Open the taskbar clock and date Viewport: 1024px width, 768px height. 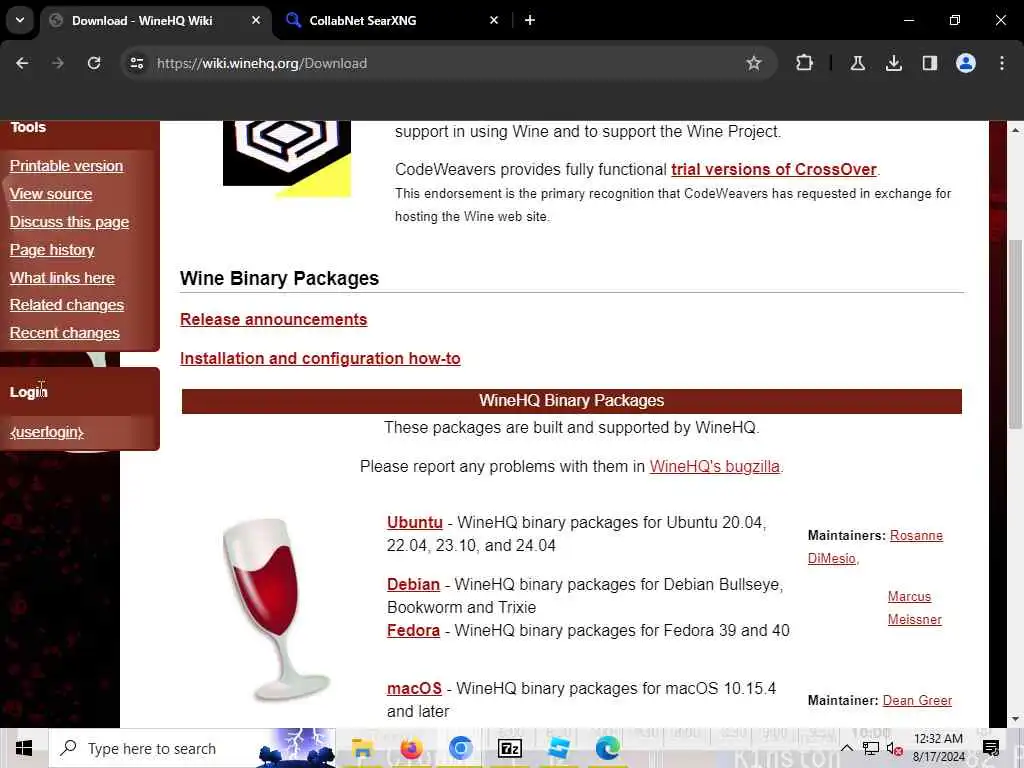[938, 748]
